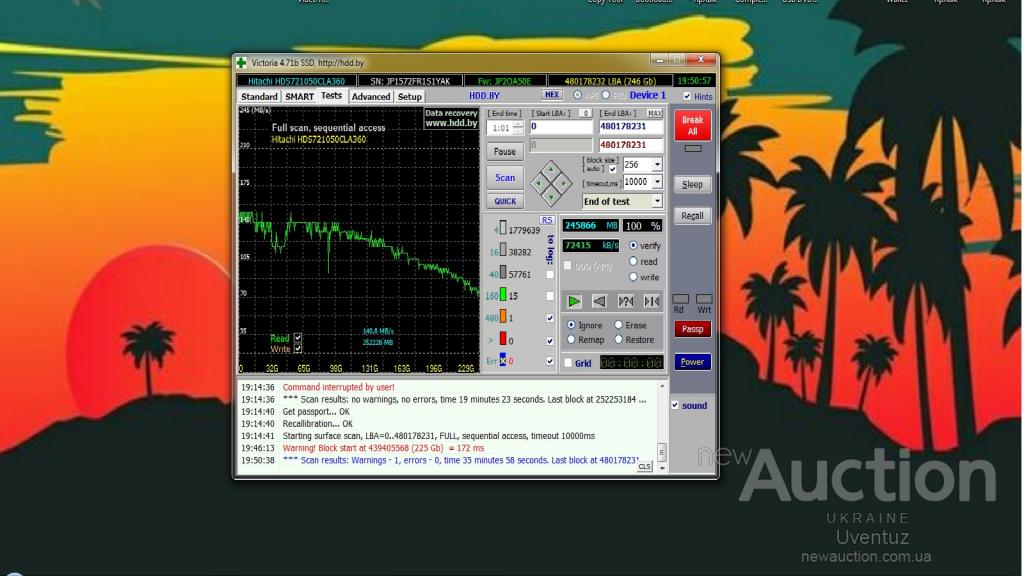
Task: Select the Restore radio option
Action: tap(618, 340)
